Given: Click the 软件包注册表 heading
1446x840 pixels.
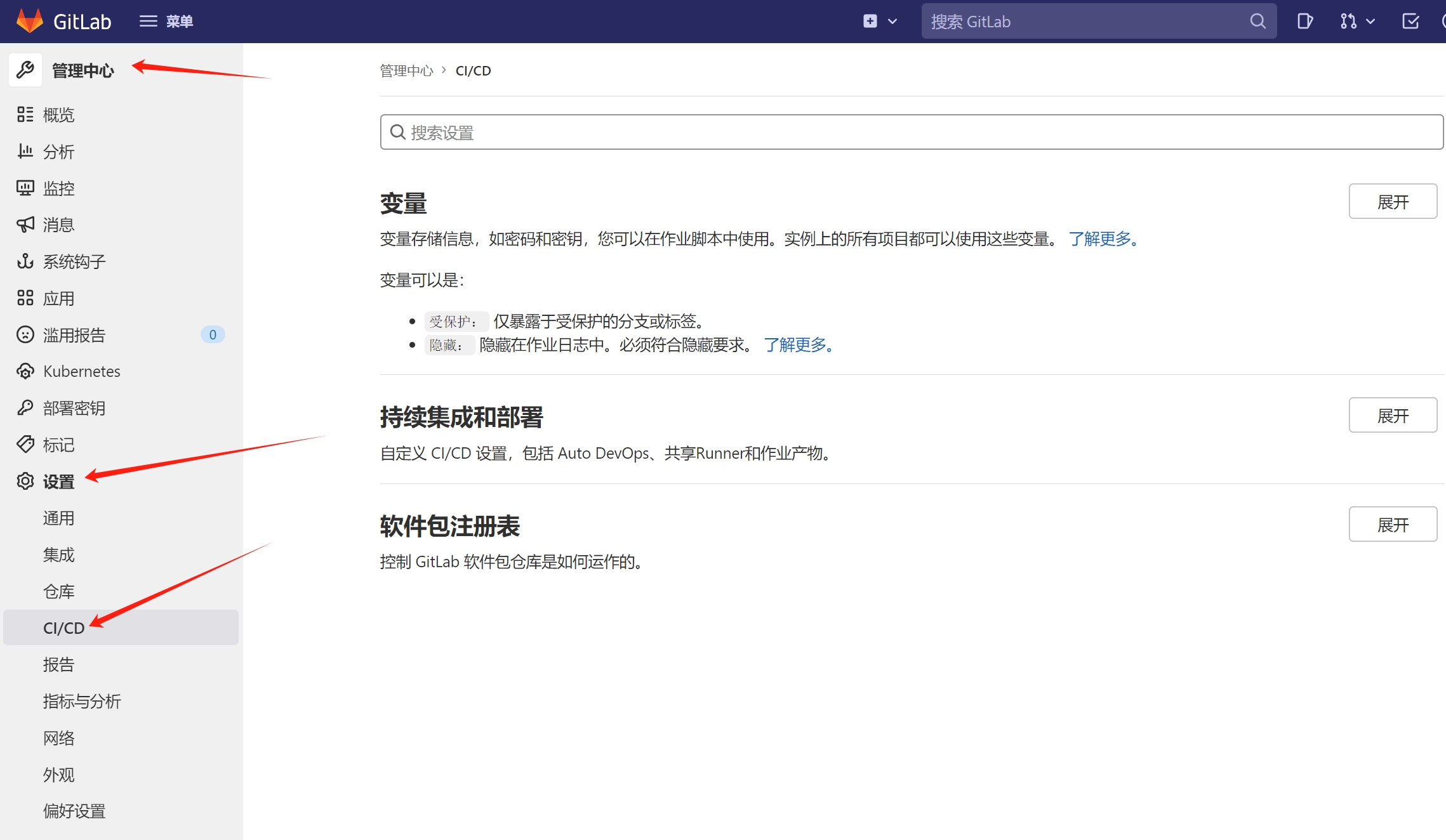Looking at the screenshot, I should pos(450,527).
